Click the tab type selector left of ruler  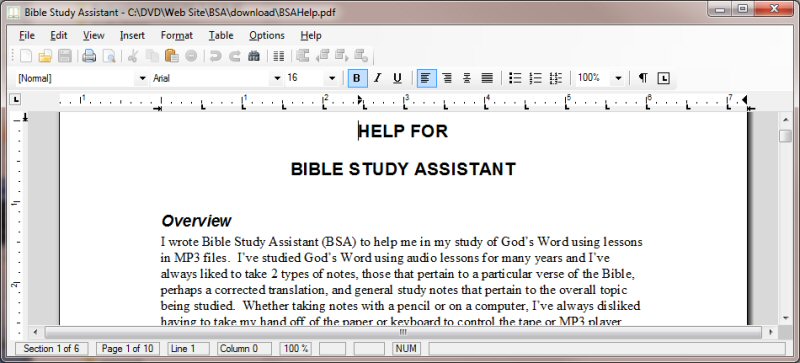pos(16,99)
